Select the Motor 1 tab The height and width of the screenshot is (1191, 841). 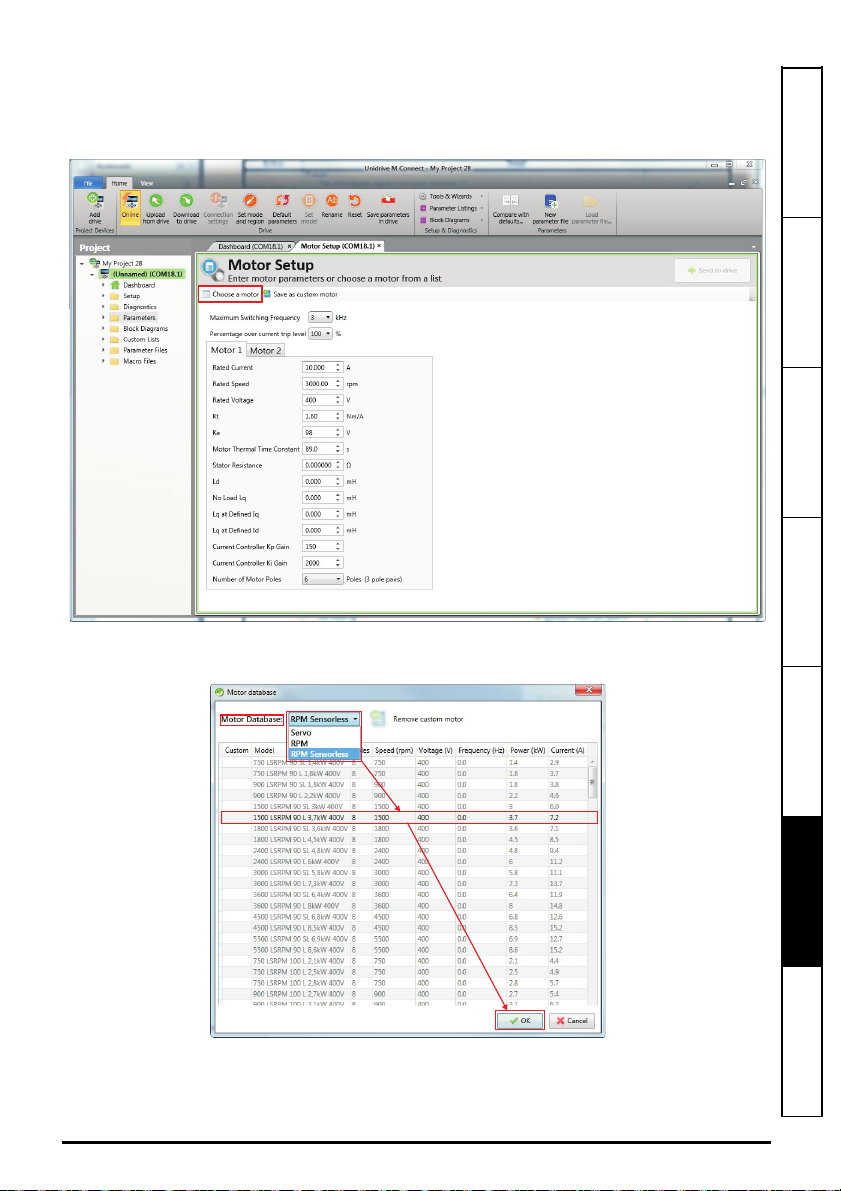click(227, 350)
